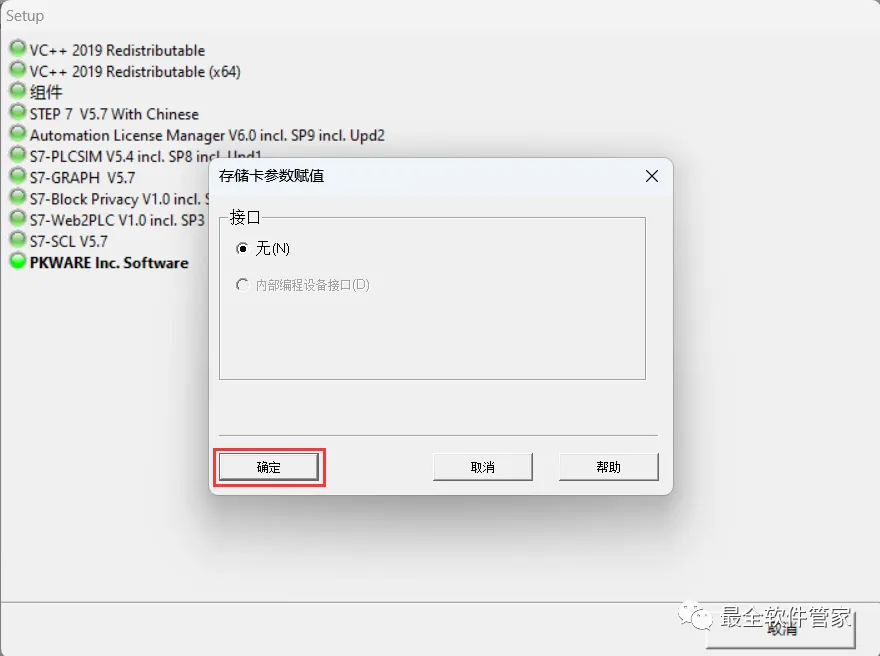Open help via 帮助 button
The width and height of the screenshot is (880, 656).
608,467
